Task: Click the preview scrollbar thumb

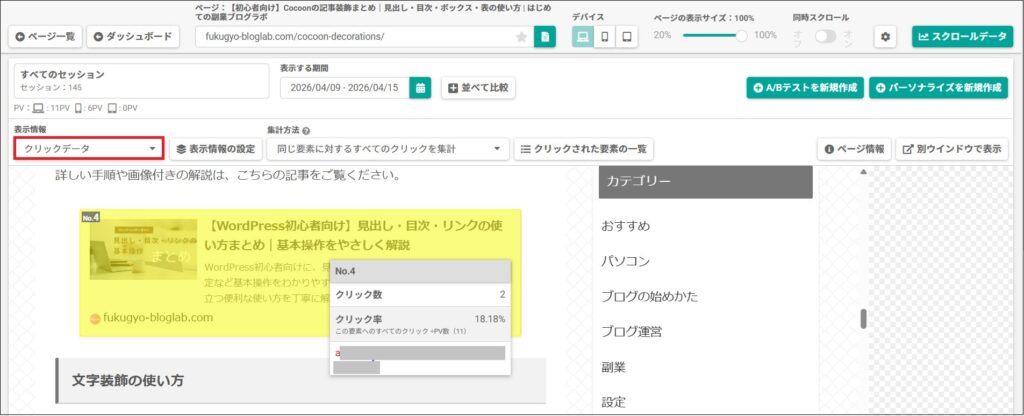Action: coord(863,319)
